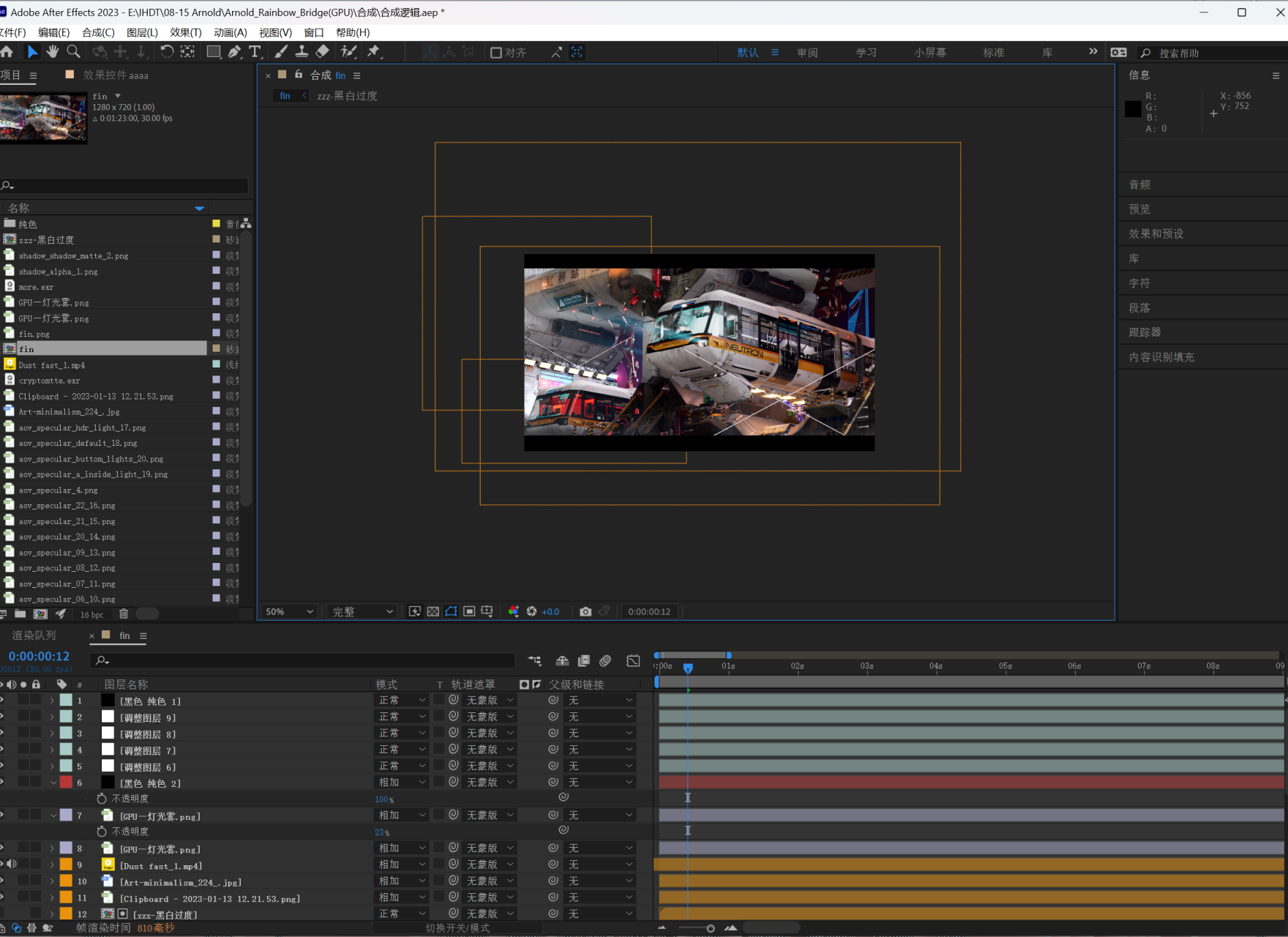Select the Brush tool

click(x=281, y=52)
